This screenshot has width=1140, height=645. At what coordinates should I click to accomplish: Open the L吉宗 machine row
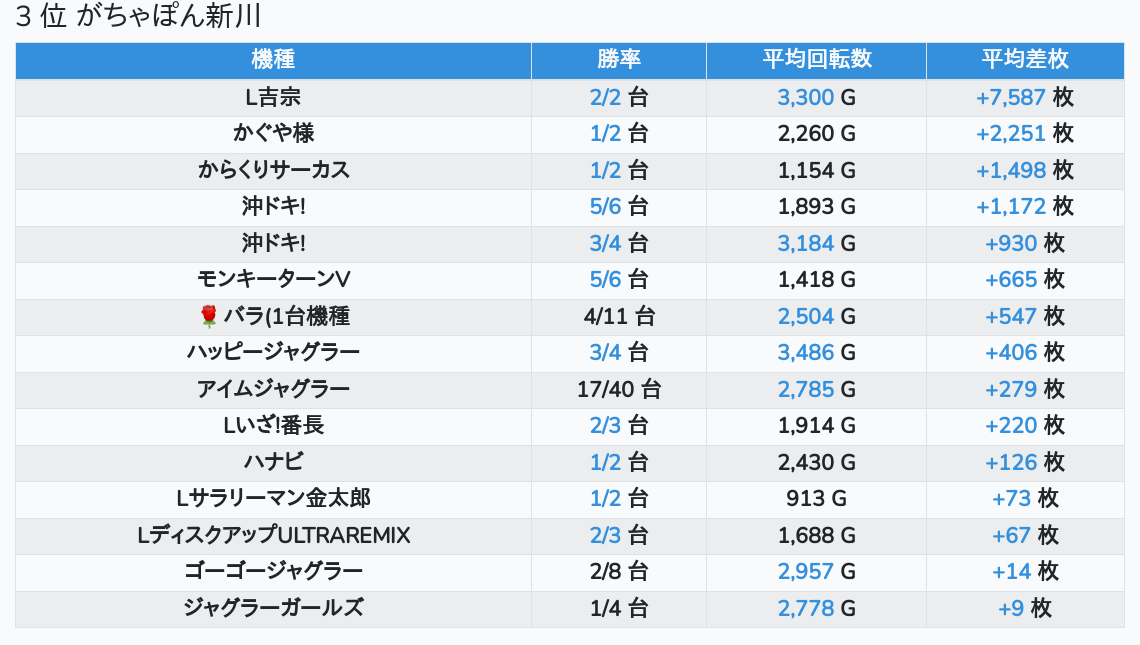pyautogui.click(x=273, y=97)
